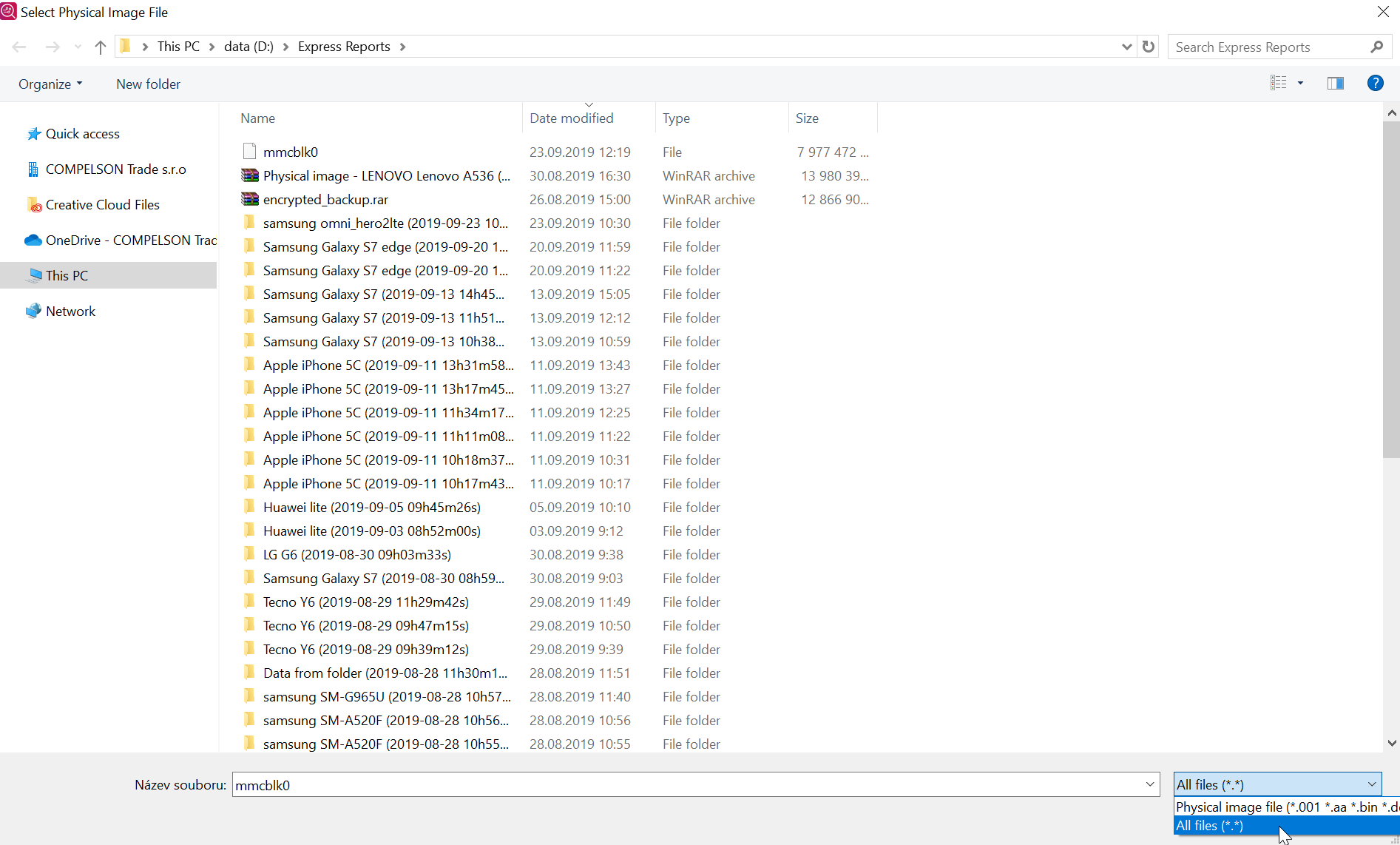Screen dimensions: 1400x845
Task: Click the search magnifier icon
Action: point(1376,47)
